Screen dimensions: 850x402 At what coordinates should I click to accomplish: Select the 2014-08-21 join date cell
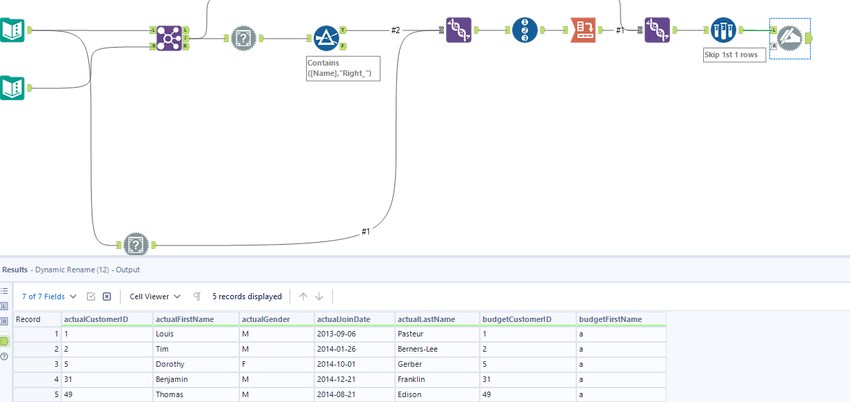point(355,394)
